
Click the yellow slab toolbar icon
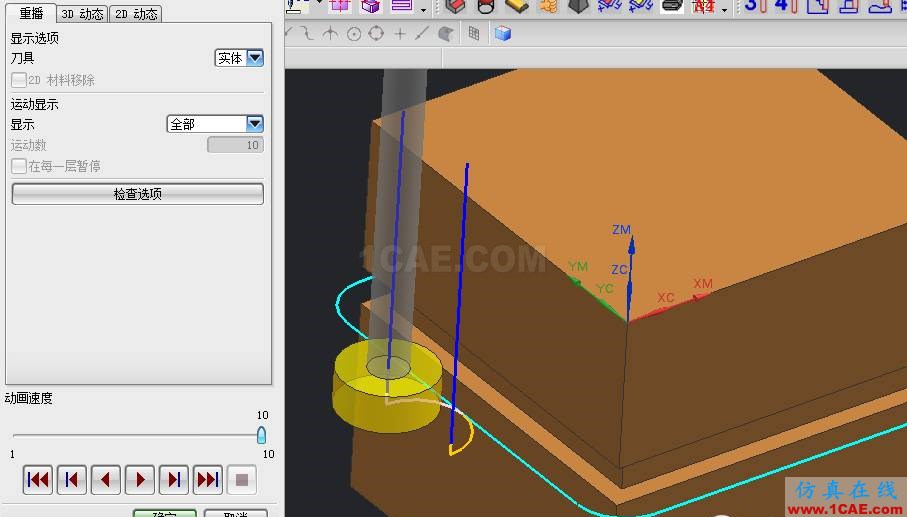(x=517, y=6)
